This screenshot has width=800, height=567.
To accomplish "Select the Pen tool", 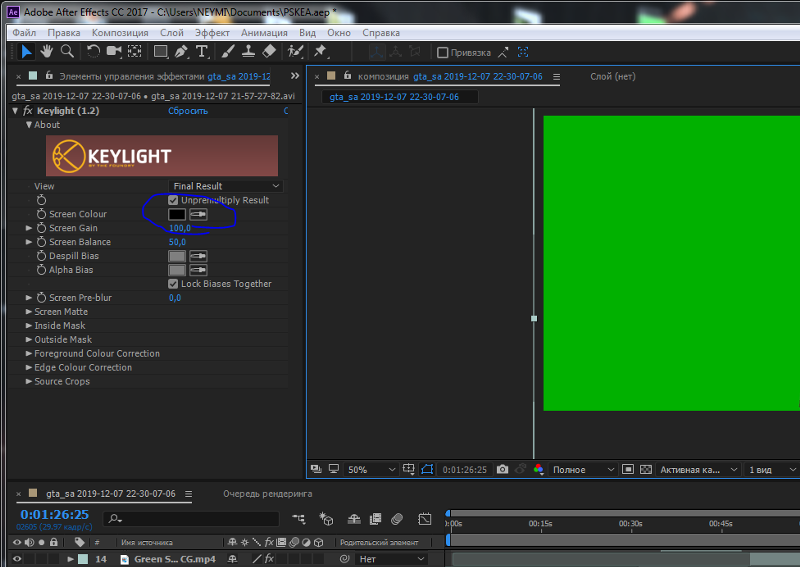I will tap(181, 52).
